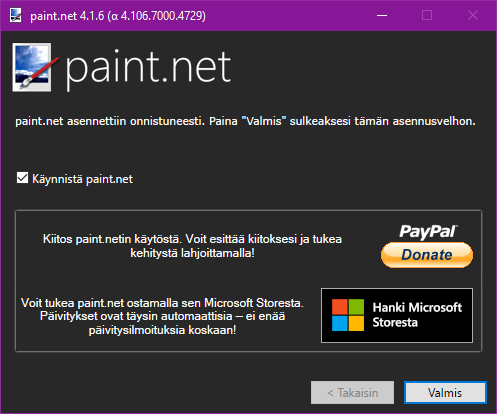Click the Valmis button to finish

(x=445, y=393)
